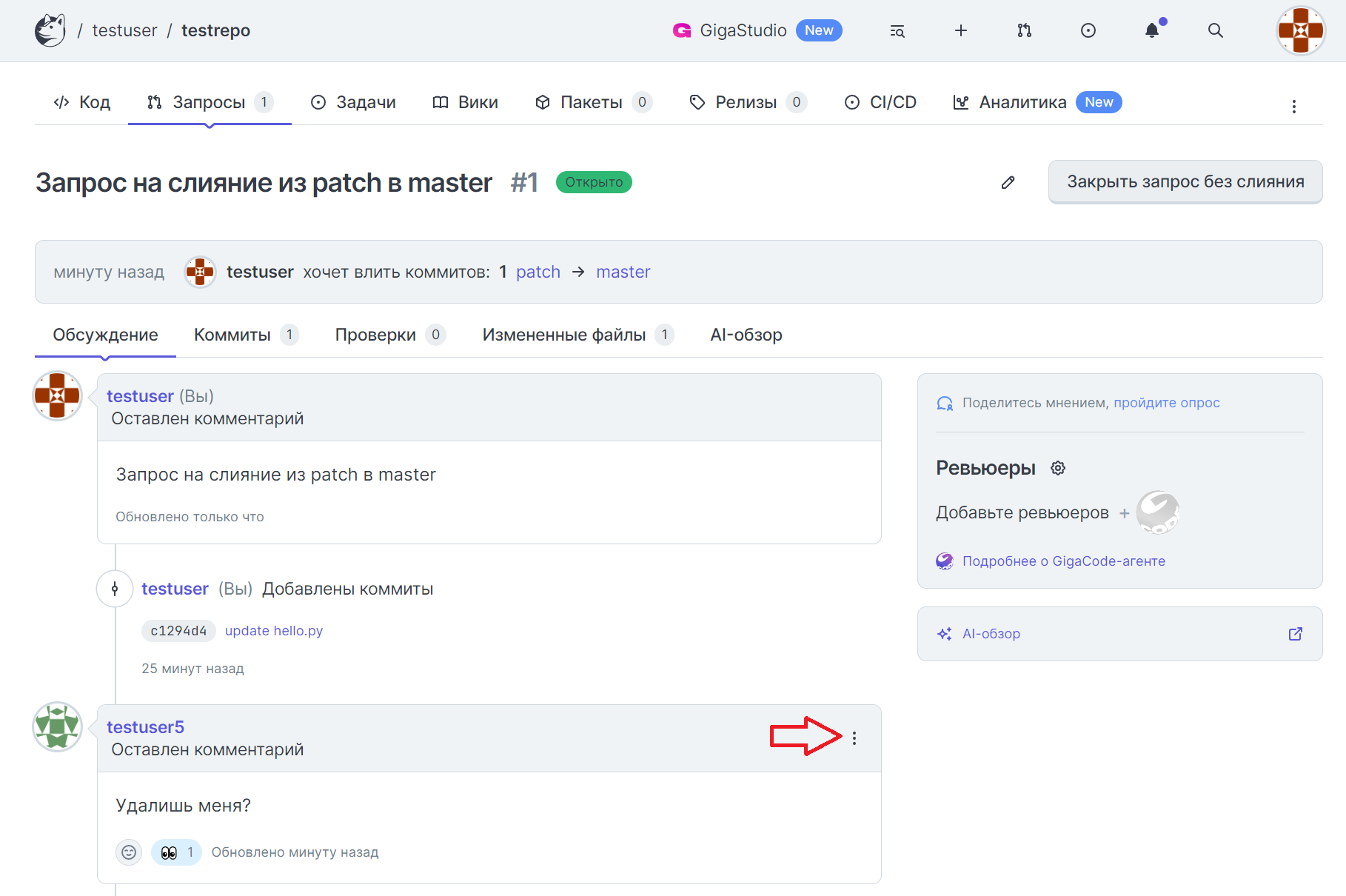Switch to the Релизы tab
1346x896 pixels.
pyautogui.click(x=748, y=102)
